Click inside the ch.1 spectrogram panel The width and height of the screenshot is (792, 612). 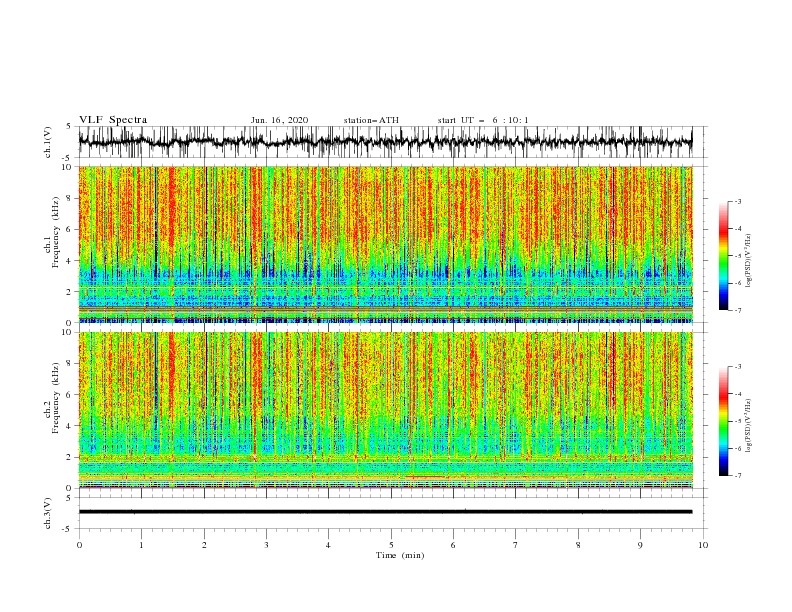[385, 244]
